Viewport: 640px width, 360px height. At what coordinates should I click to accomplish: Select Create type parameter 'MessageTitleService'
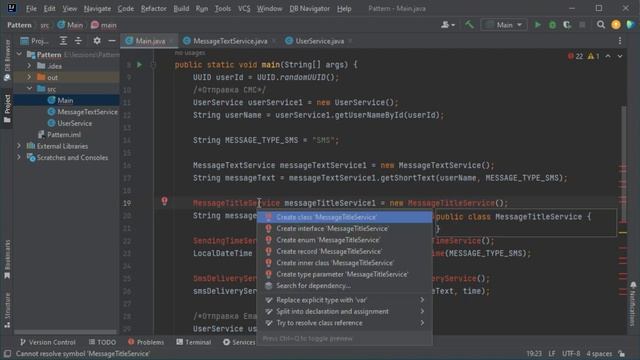pyautogui.click(x=345, y=274)
